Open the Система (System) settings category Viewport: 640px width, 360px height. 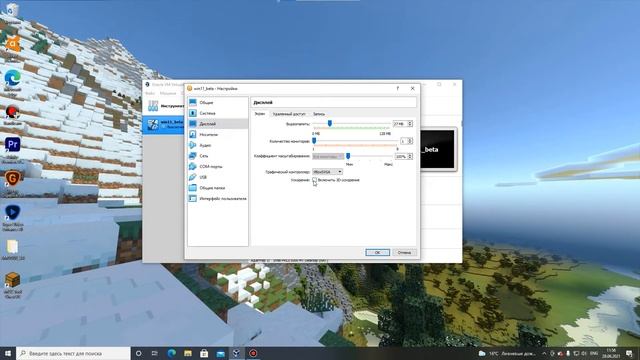pos(218,113)
